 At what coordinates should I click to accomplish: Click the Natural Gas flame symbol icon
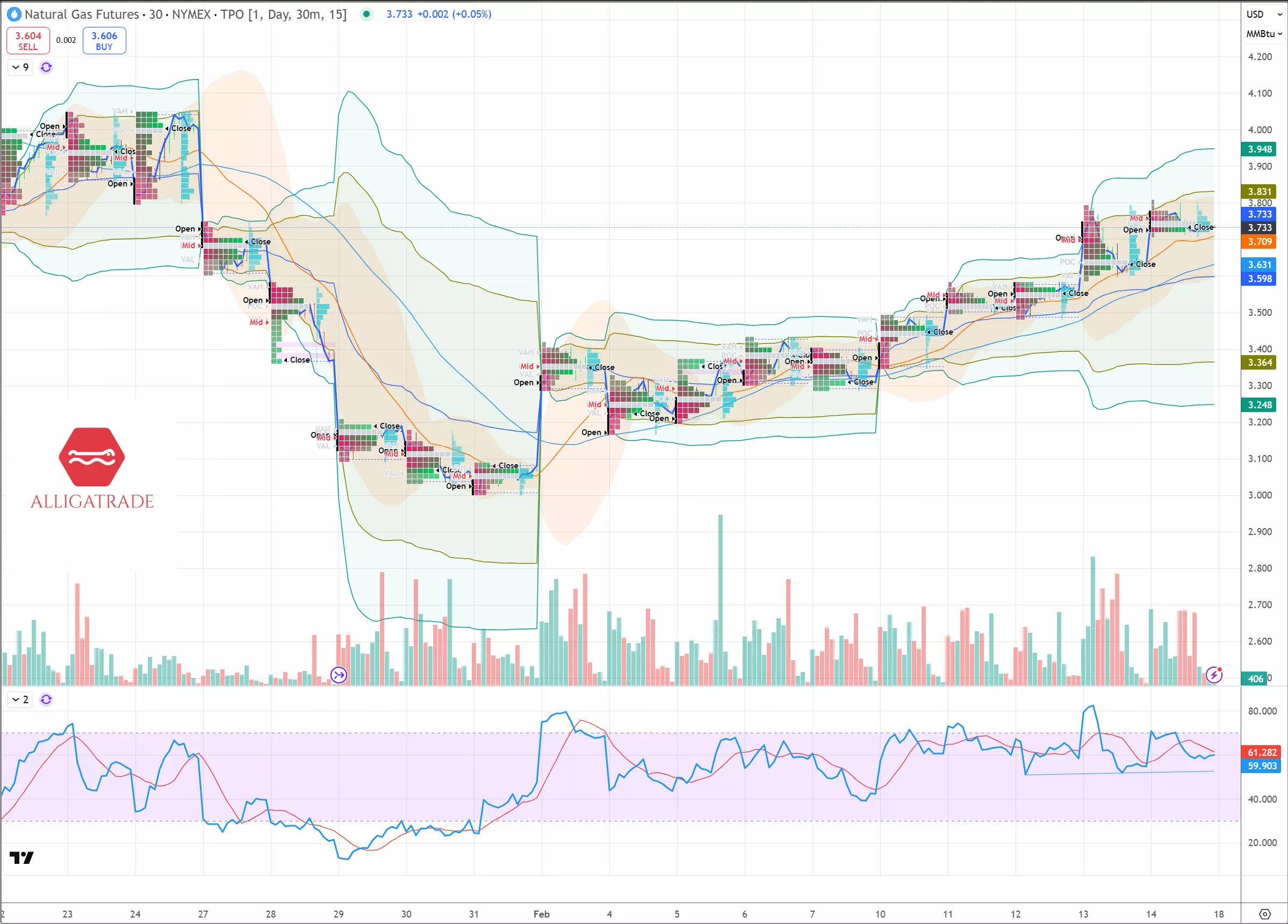[x=13, y=14]
